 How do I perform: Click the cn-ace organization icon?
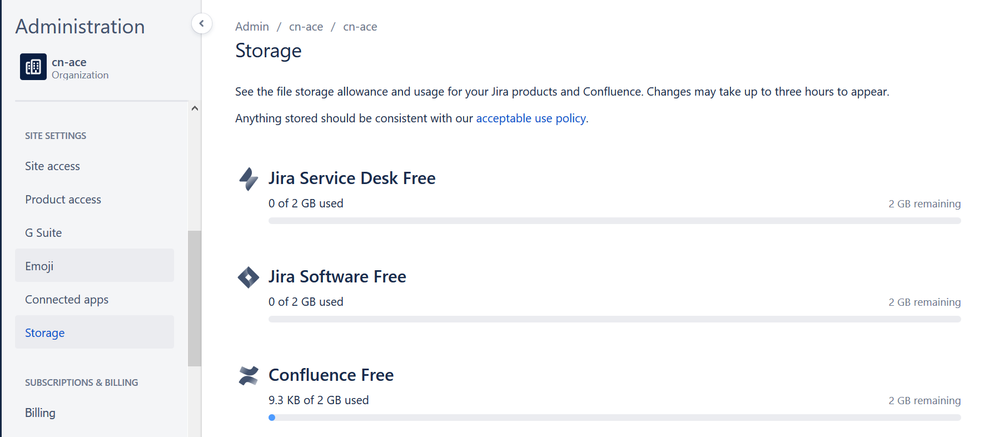(x=33, y=67)
